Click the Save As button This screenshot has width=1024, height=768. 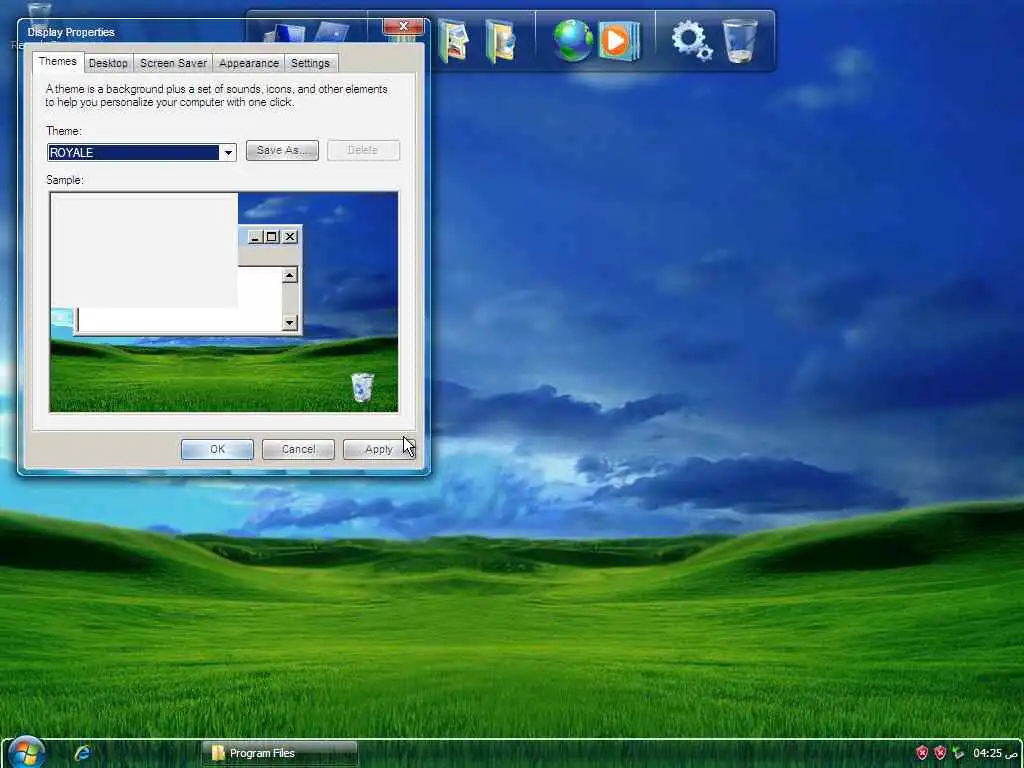(x=282, y=150)
